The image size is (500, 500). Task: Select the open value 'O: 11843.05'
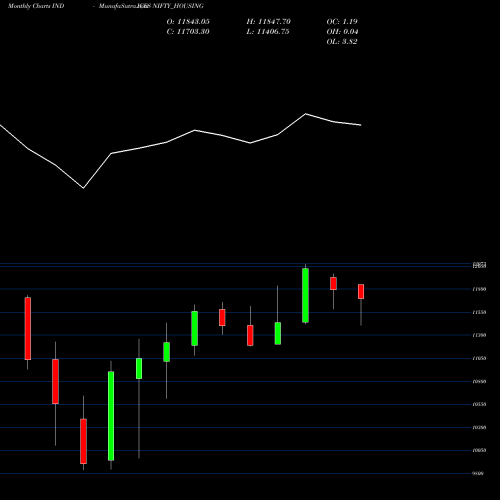(x=188, y=22)
